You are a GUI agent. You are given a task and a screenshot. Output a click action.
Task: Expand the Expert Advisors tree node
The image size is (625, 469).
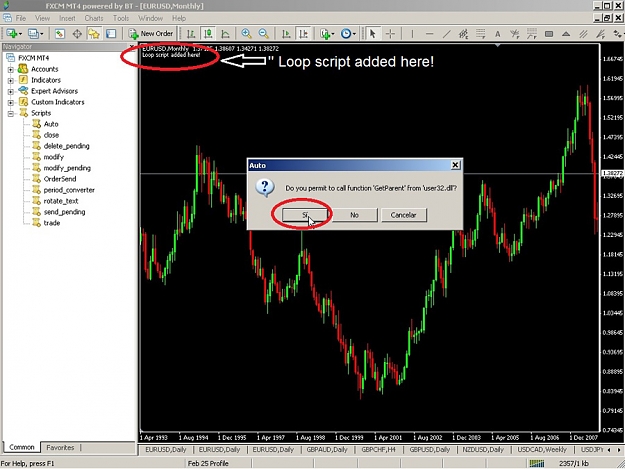tap(11, 91)
